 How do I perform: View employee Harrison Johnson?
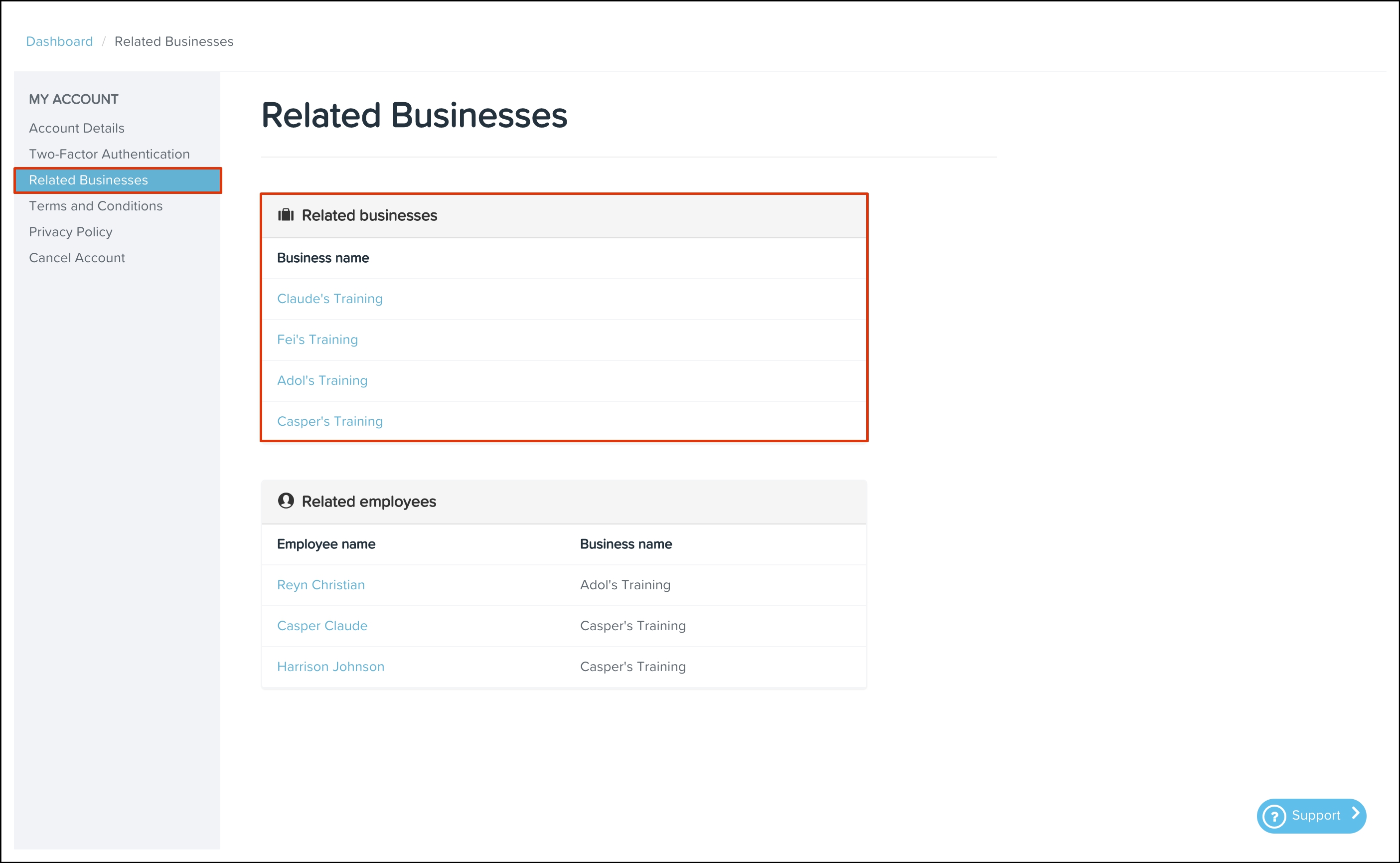[x=330, y=667]
